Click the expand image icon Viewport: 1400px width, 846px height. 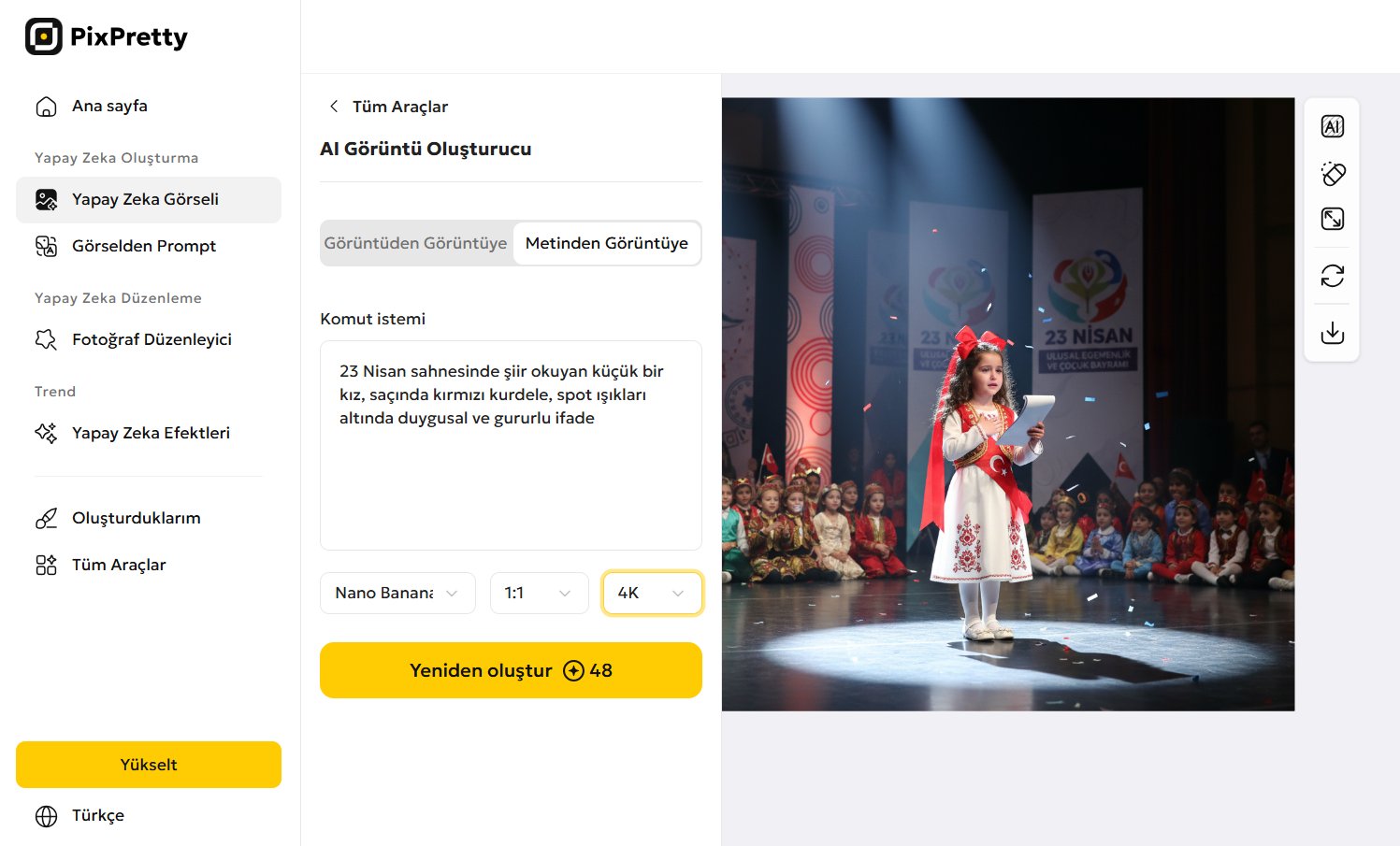tap(1332, 219)
